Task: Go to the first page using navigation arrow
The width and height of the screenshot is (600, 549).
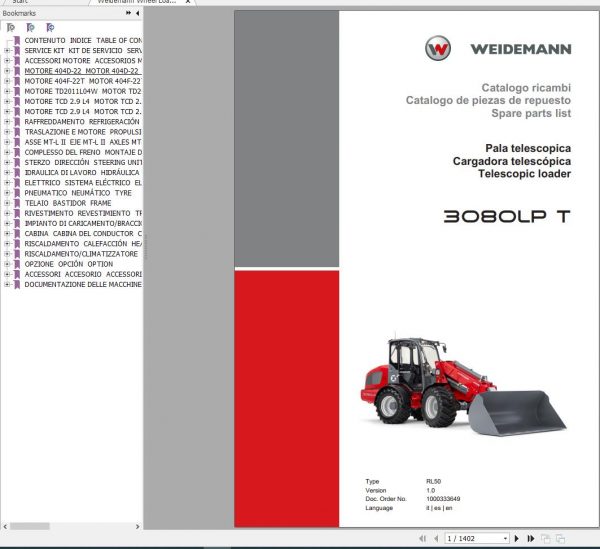Action: click(x=422, y=539)
